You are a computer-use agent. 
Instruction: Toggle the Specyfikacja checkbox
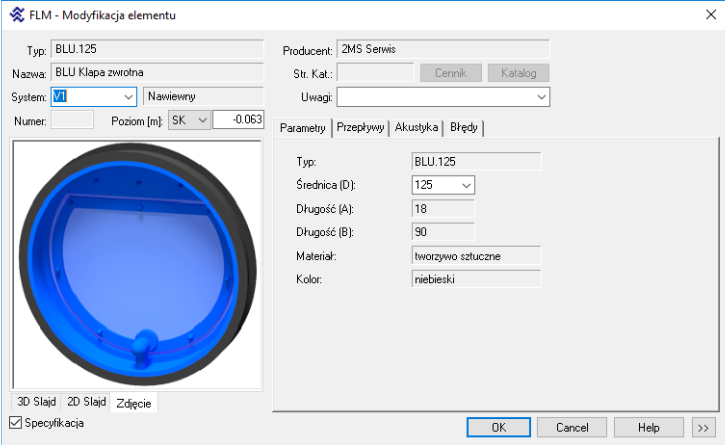(15, 423)
